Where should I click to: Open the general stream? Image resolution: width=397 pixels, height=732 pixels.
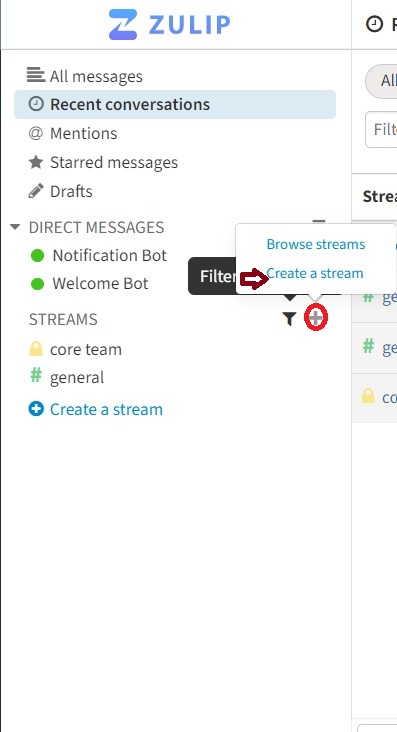coord(77,378)
